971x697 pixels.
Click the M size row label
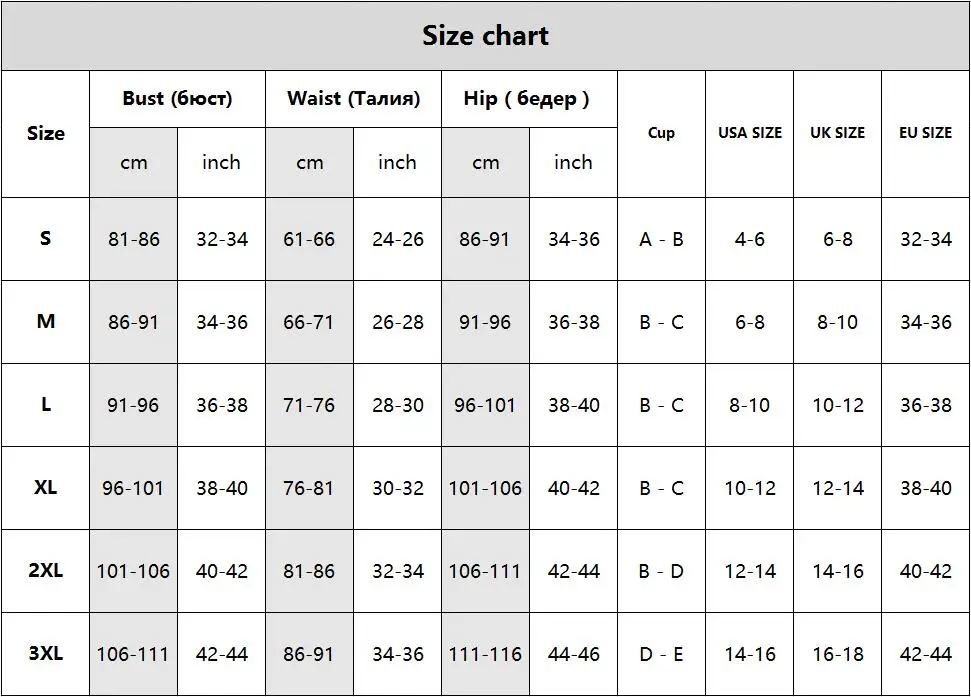(46, 322)
